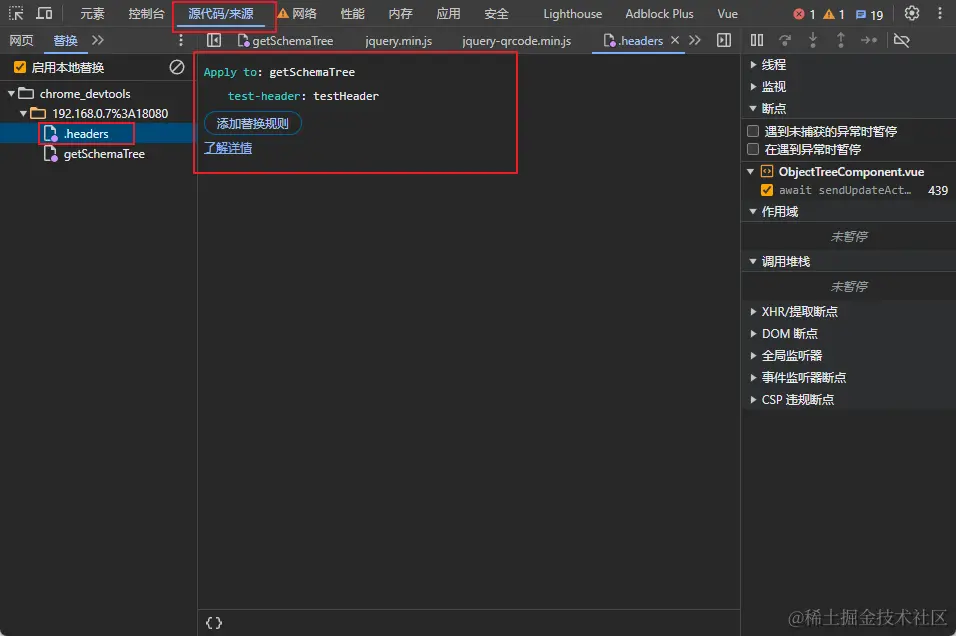
Task: Click the pause script execution button
Action: click(x=757, y=40)
